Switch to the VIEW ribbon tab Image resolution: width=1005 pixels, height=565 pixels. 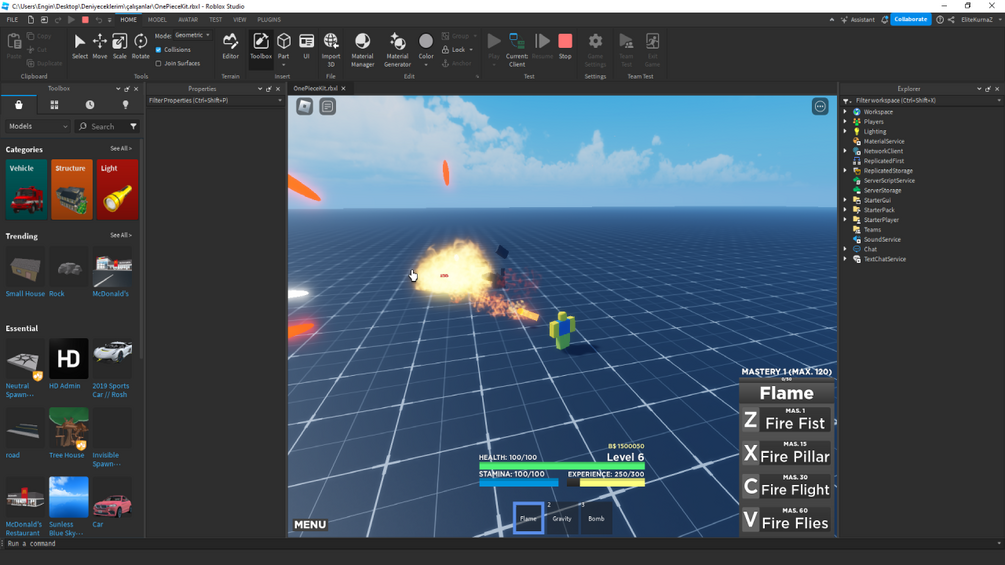[240, 20]
